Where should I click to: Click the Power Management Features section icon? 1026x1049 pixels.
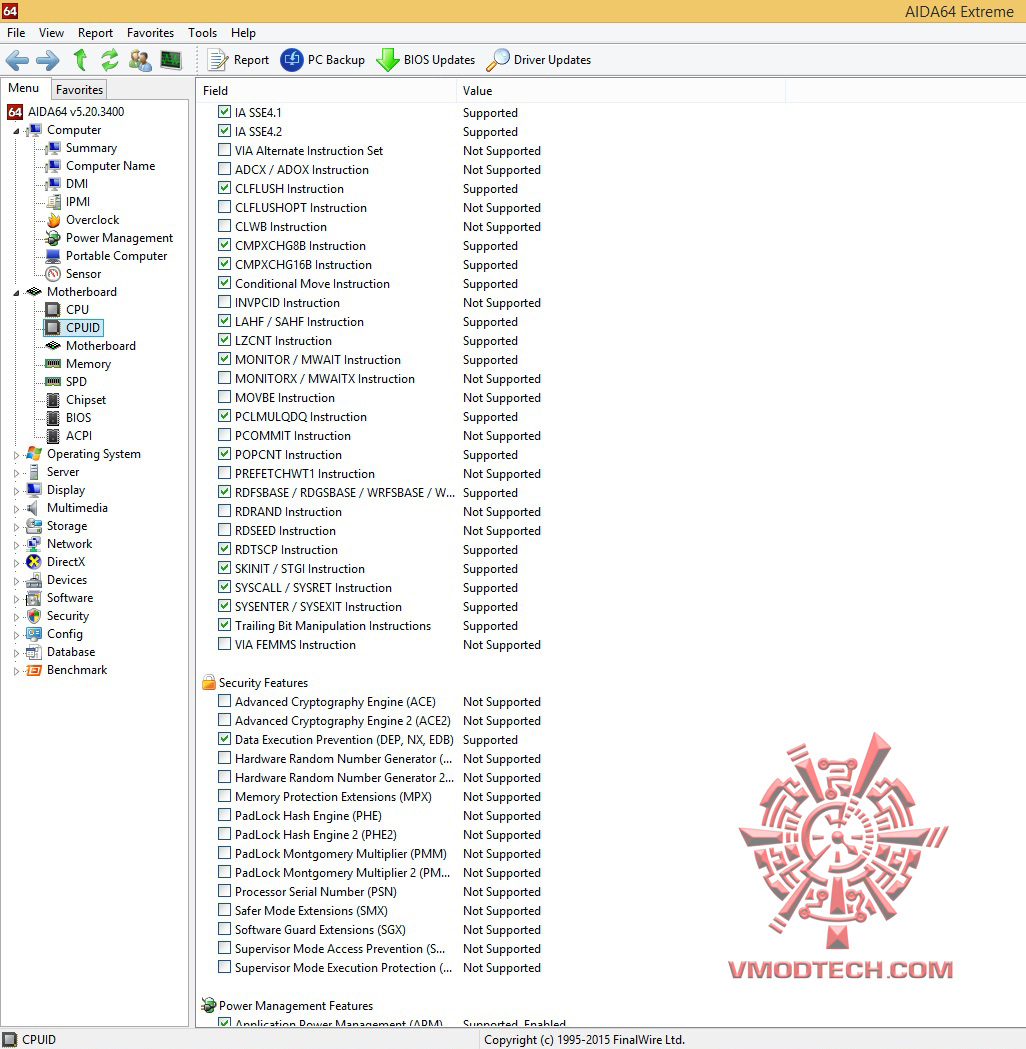(x=209, y=1006)
